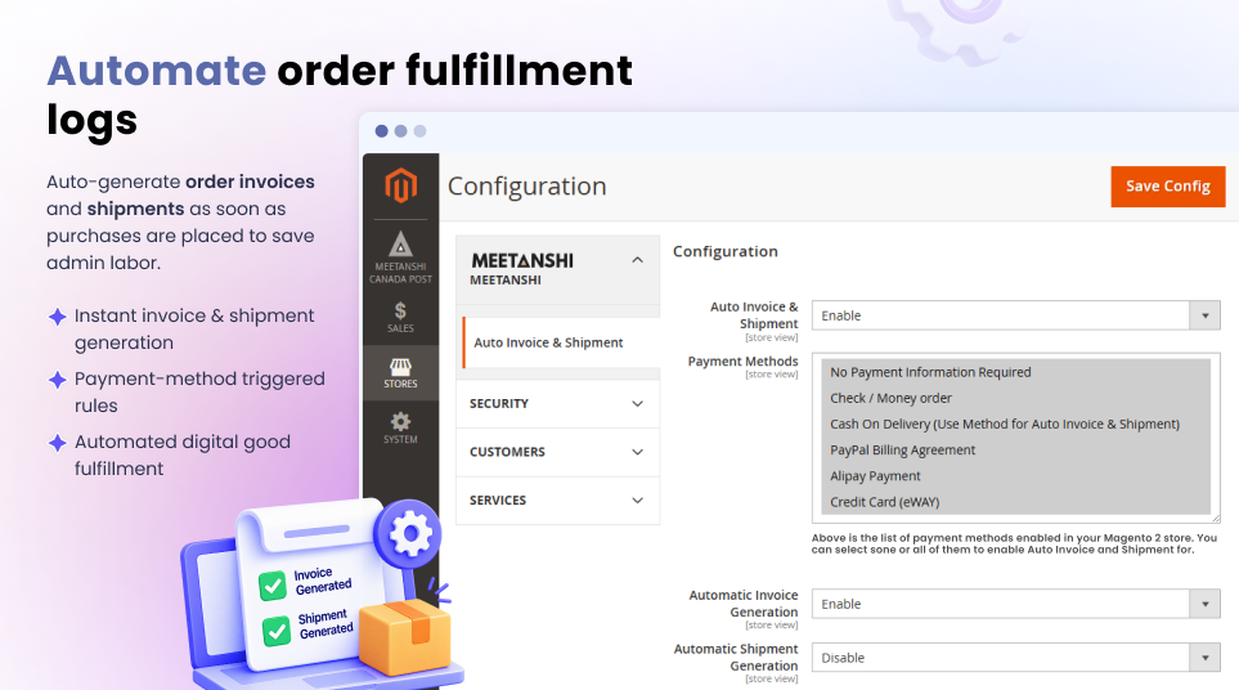Open the Automatic Shipment Generation dropdown
The width and height of the screenshot is (1239, 690).
[x=1016, y=658]
